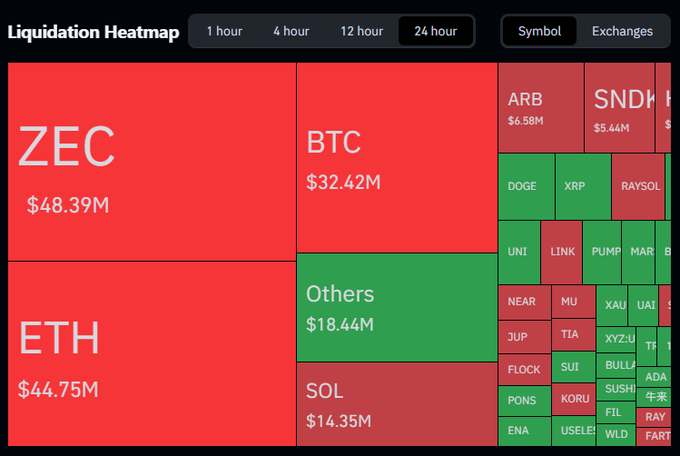Open the PUMP tile
Screen dimensions: 680x456
tap(602, 252)
